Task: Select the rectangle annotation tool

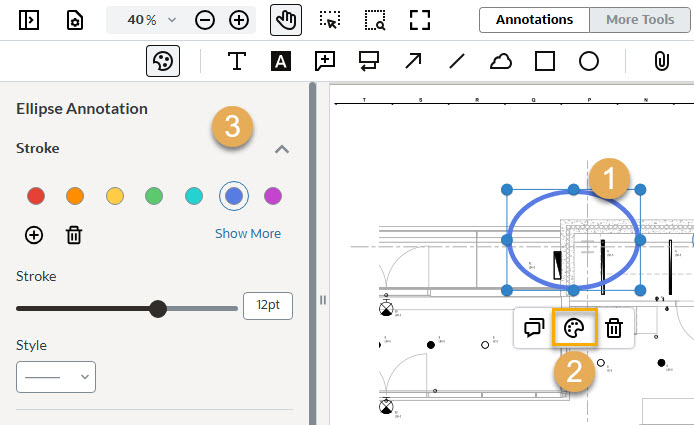Action: click(x=545, y=61)
